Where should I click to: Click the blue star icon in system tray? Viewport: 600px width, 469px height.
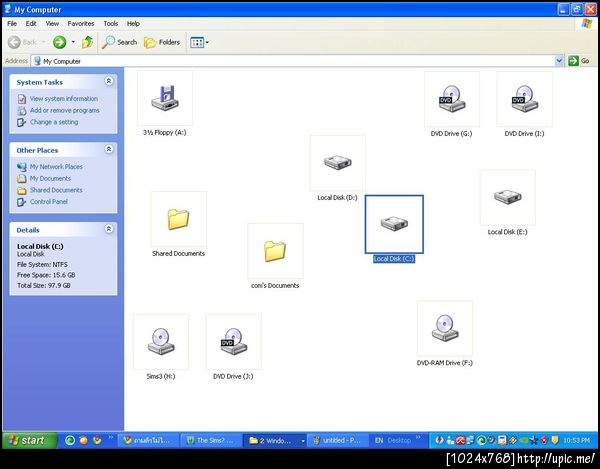(x=534, y=441)
